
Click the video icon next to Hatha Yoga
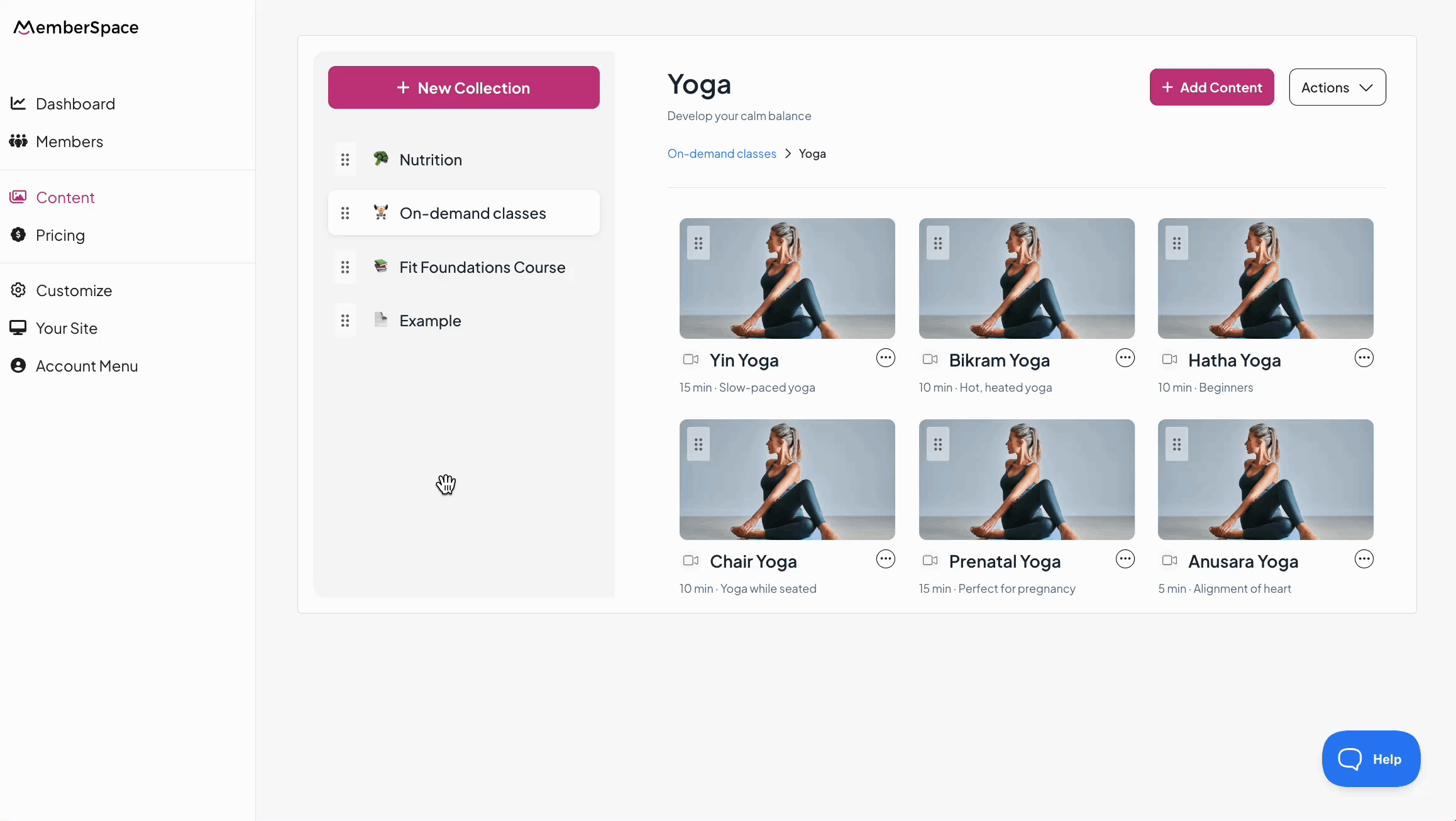[1169, 360]
